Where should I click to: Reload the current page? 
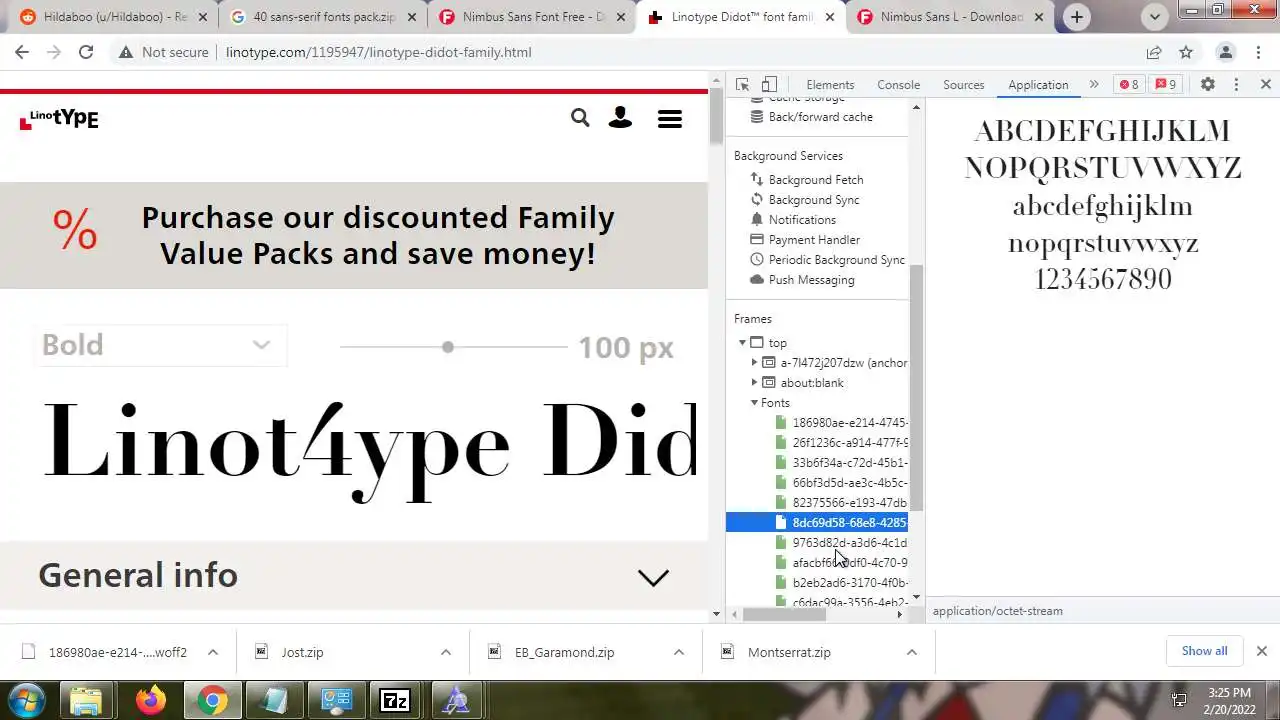pyautogui.click(x=86, y=52)
